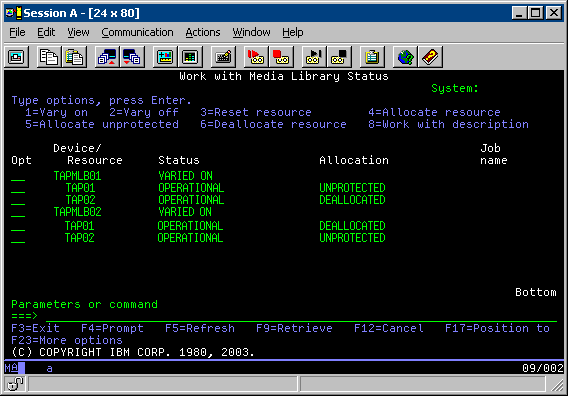Click the window resize grip corner
The width and height of the screenshot is (568, 396).
(556, 386)
